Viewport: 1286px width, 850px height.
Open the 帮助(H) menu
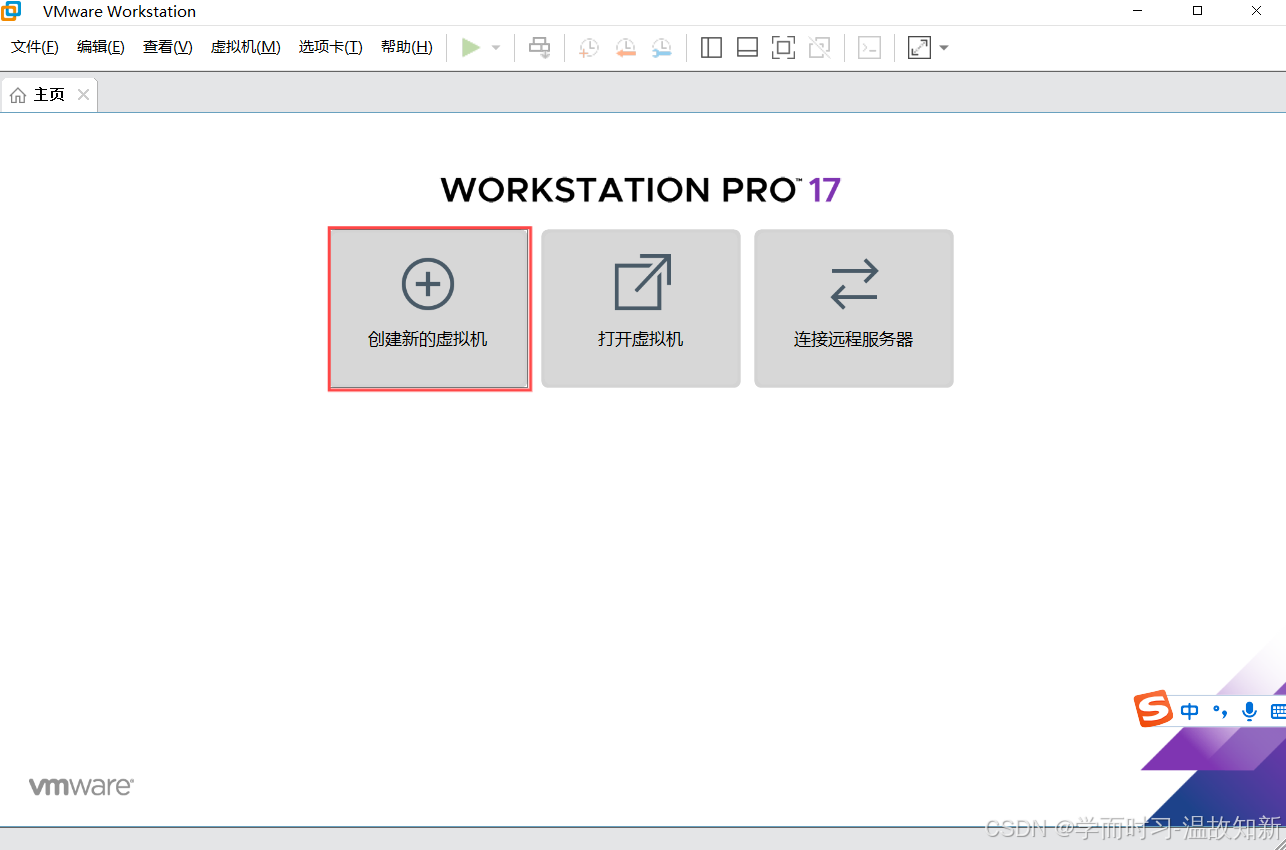pos(407,47)
